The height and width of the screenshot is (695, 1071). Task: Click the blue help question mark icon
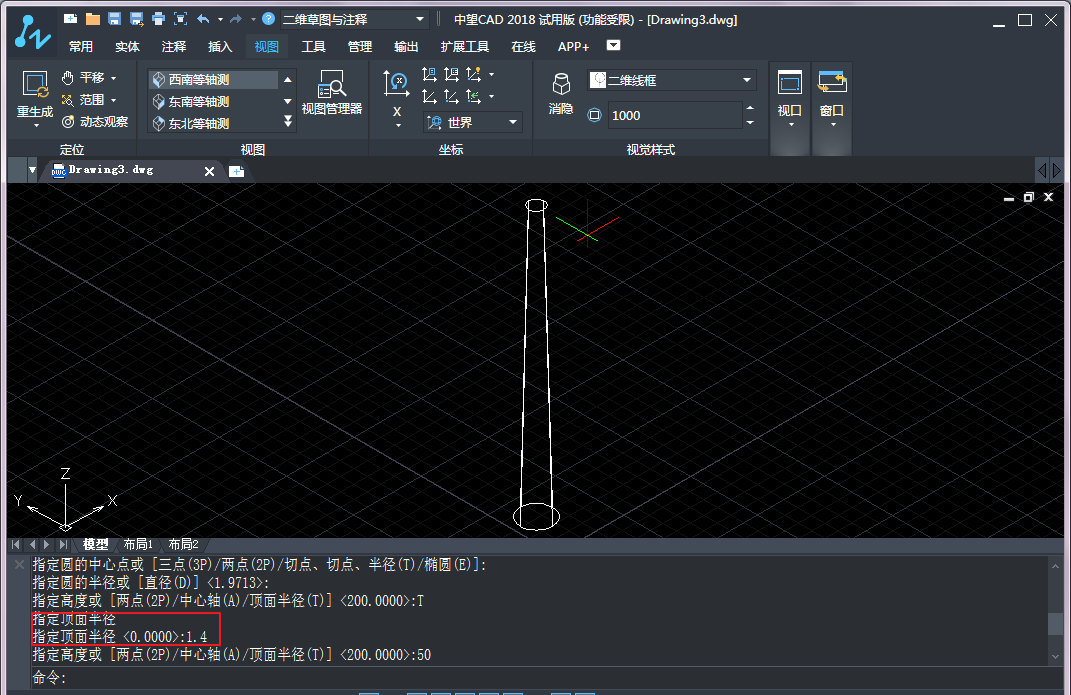click(x=268, y=19)
